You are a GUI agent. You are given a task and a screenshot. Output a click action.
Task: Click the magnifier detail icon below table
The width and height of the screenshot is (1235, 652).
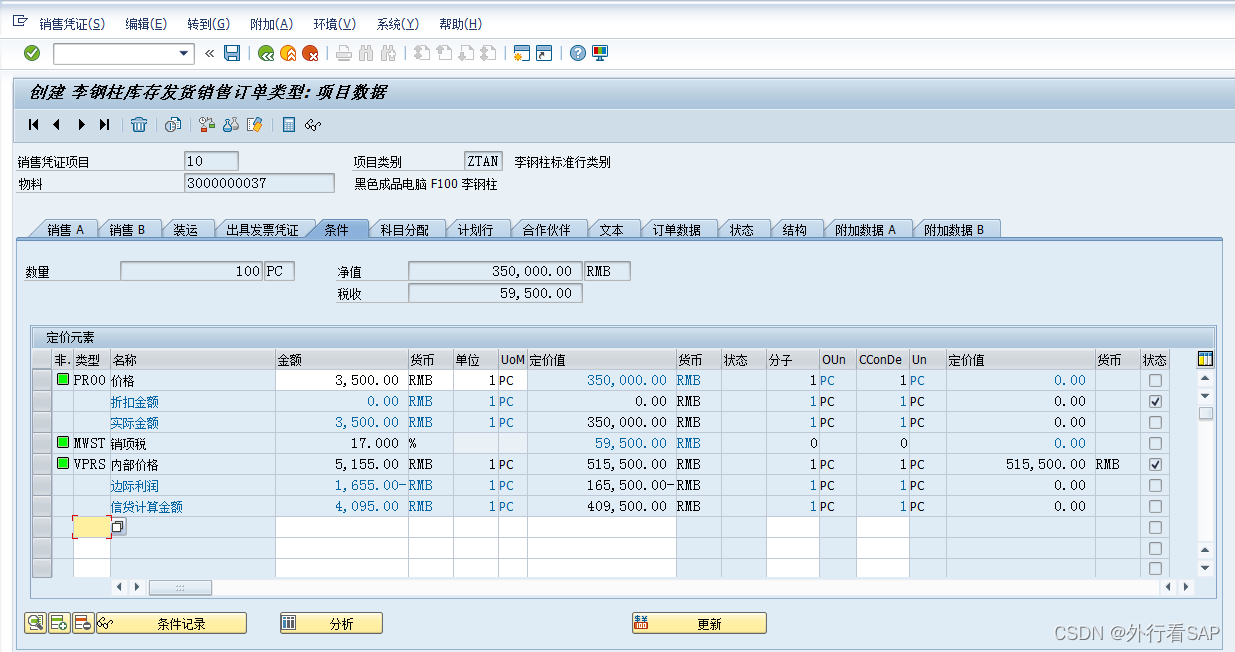point(35,623)
